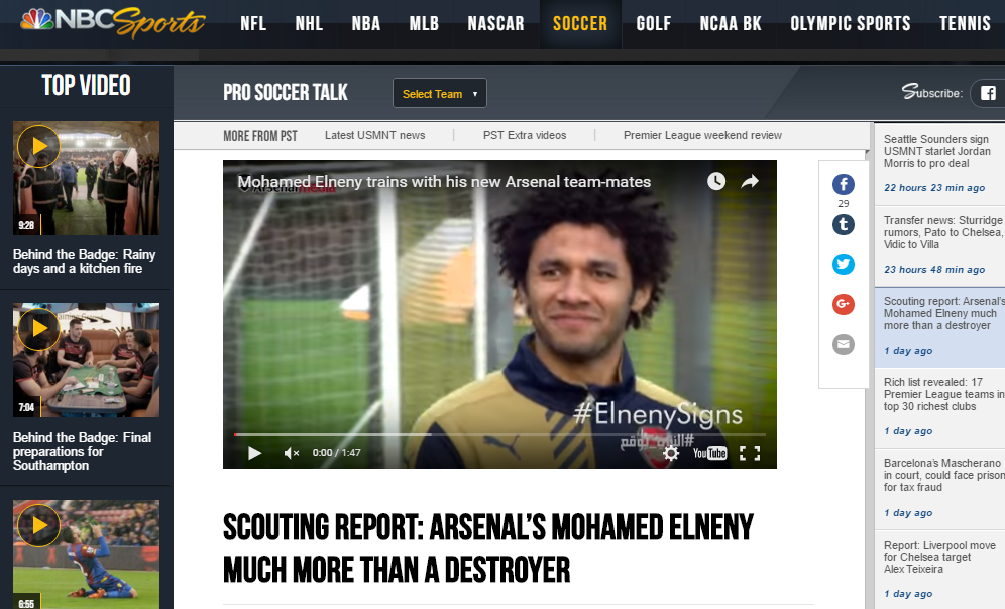Open Latest USMNT news link
1005x609 pixels.
click(375, 135)
